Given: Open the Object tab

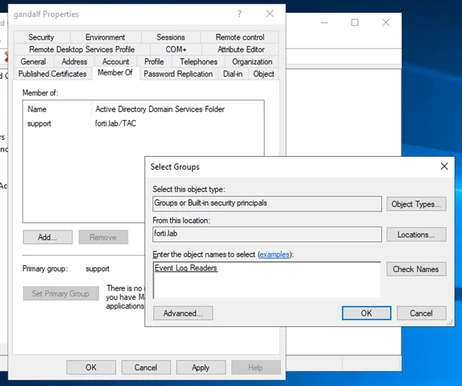Looking at the screenshot, I should tap(263, 74).
